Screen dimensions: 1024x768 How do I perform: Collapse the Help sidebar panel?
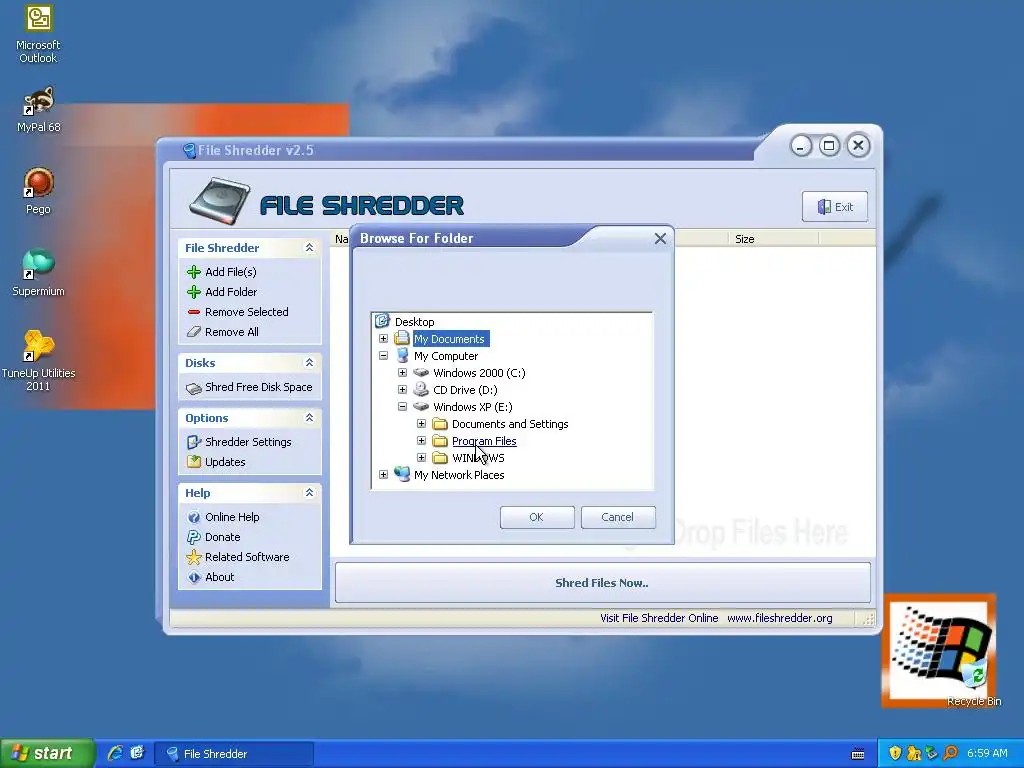[x=310, y=492]
